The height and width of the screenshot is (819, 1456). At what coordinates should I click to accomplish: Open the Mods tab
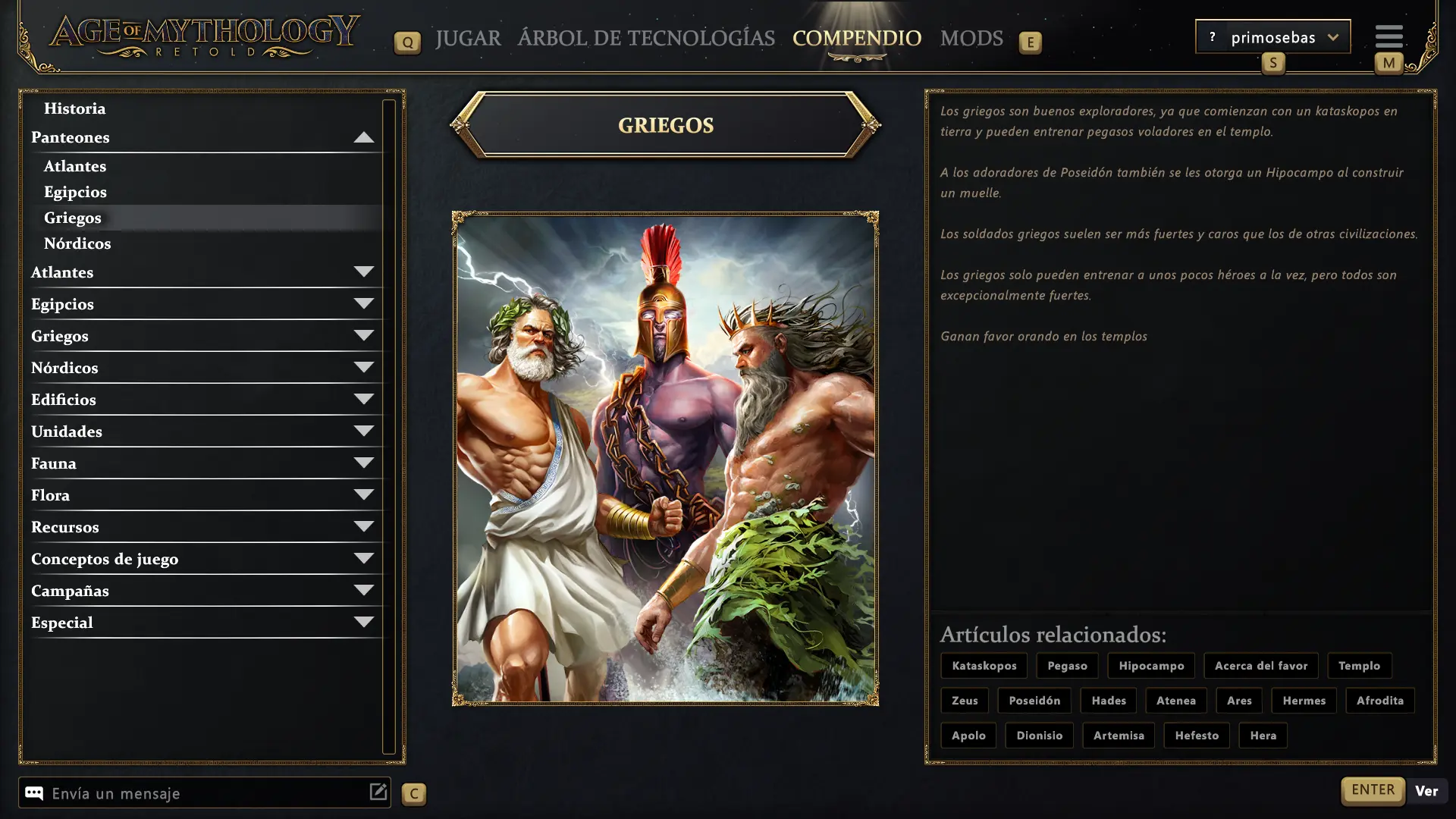(x=971, y=38)
